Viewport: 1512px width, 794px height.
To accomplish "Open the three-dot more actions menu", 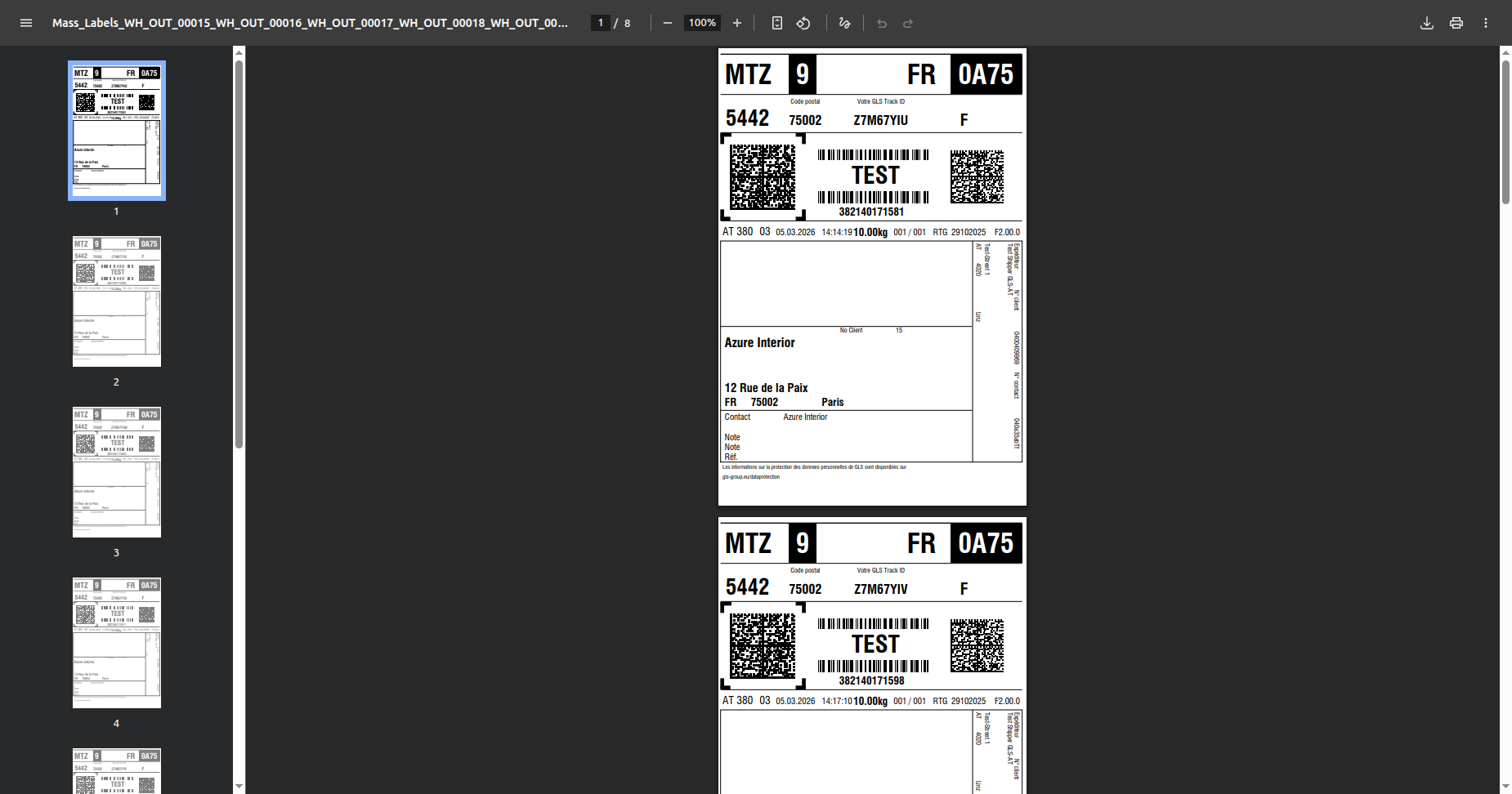I will pos(1486,23).
